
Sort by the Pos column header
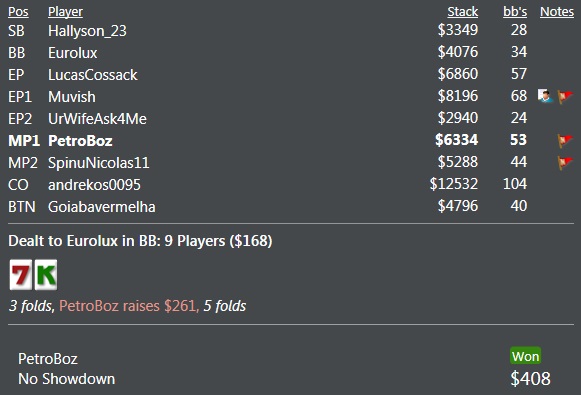pos(18,11)
